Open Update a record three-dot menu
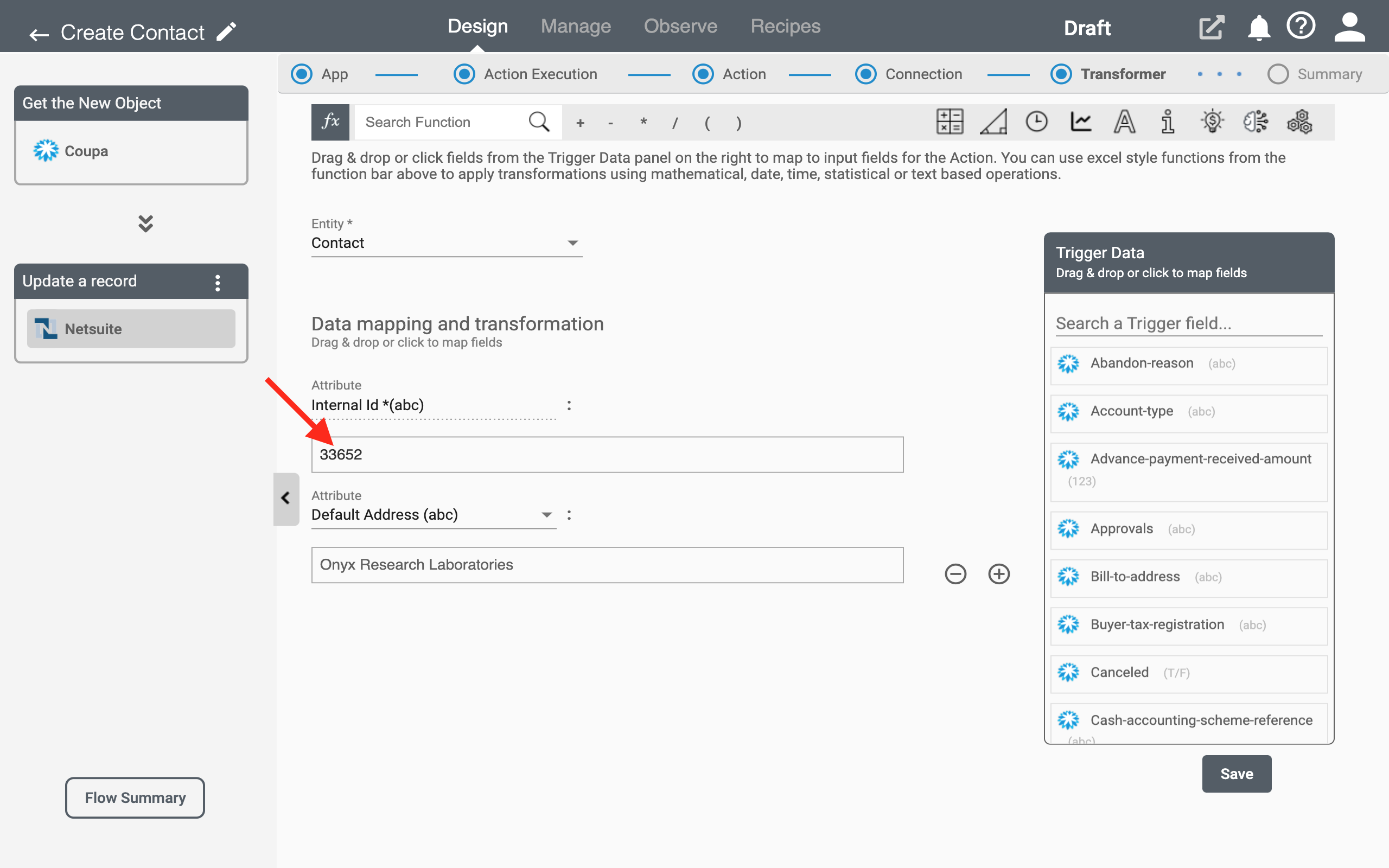Image resolution: width=1389 pixels, height=868 pixels. pos(218,283)
